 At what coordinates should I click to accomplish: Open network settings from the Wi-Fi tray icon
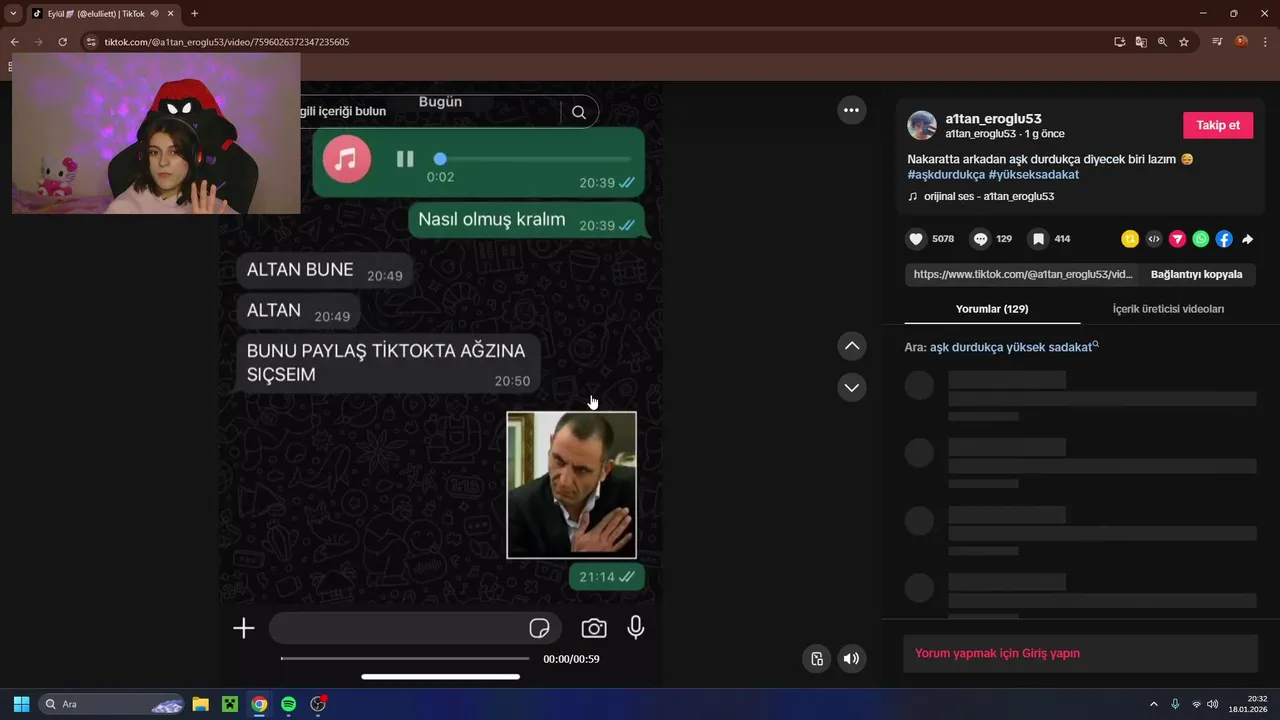pos(1196,704)
